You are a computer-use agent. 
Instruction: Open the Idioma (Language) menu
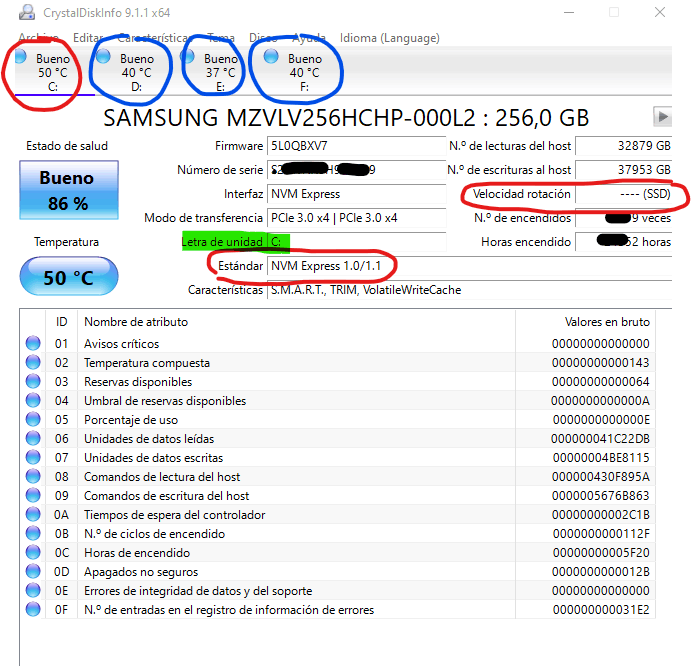point(390,38)
